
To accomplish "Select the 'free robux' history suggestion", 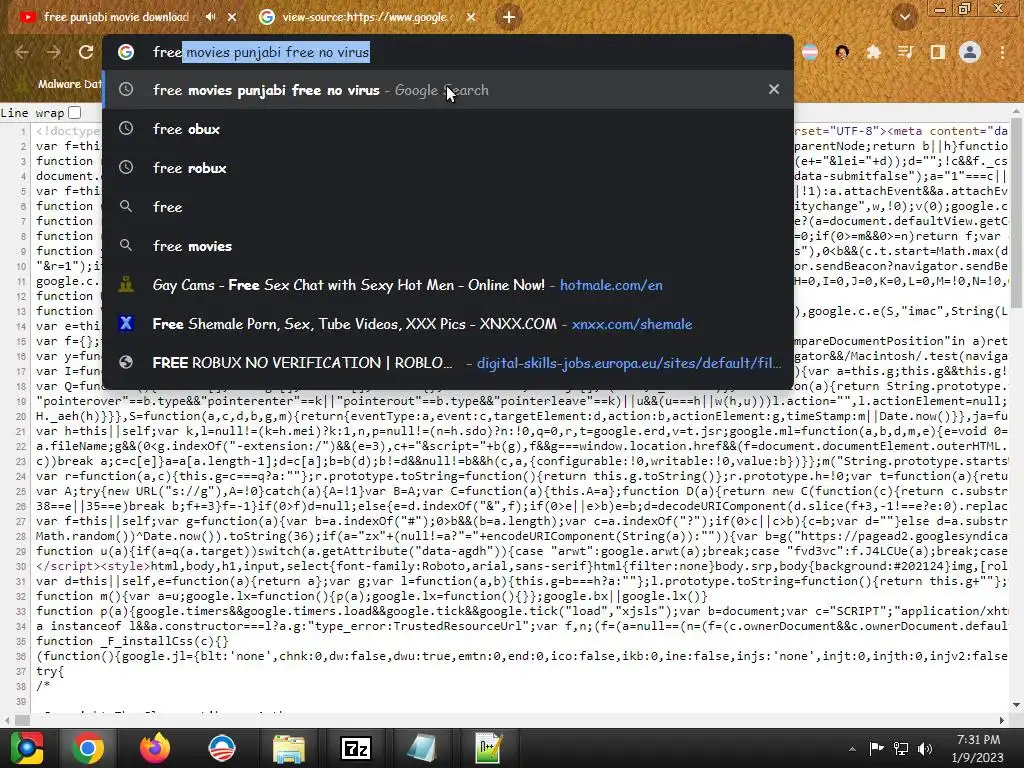I will [x=448, y=168].
